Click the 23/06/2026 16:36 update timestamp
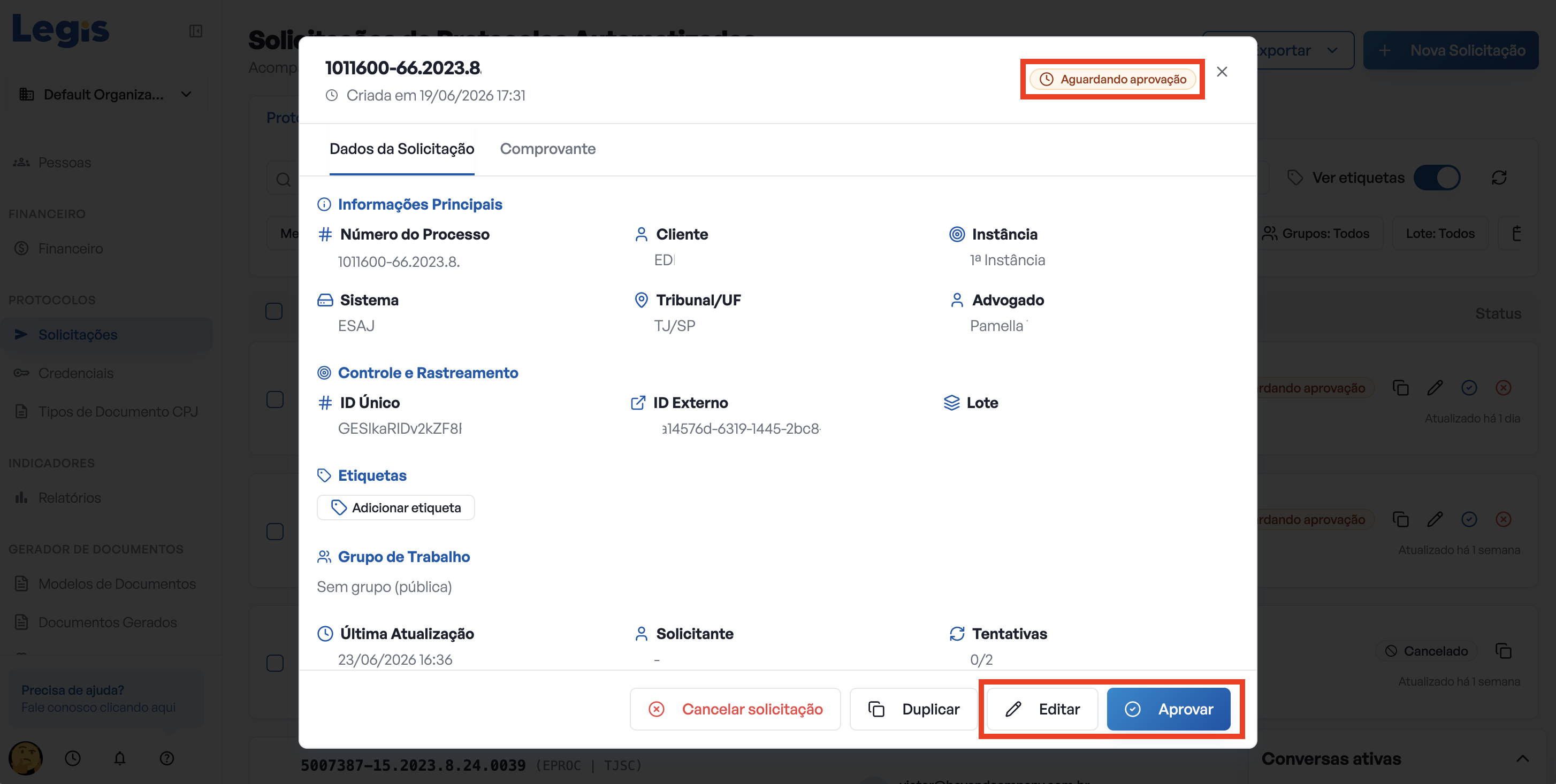Screen dimensions: 1556x784 395,660
